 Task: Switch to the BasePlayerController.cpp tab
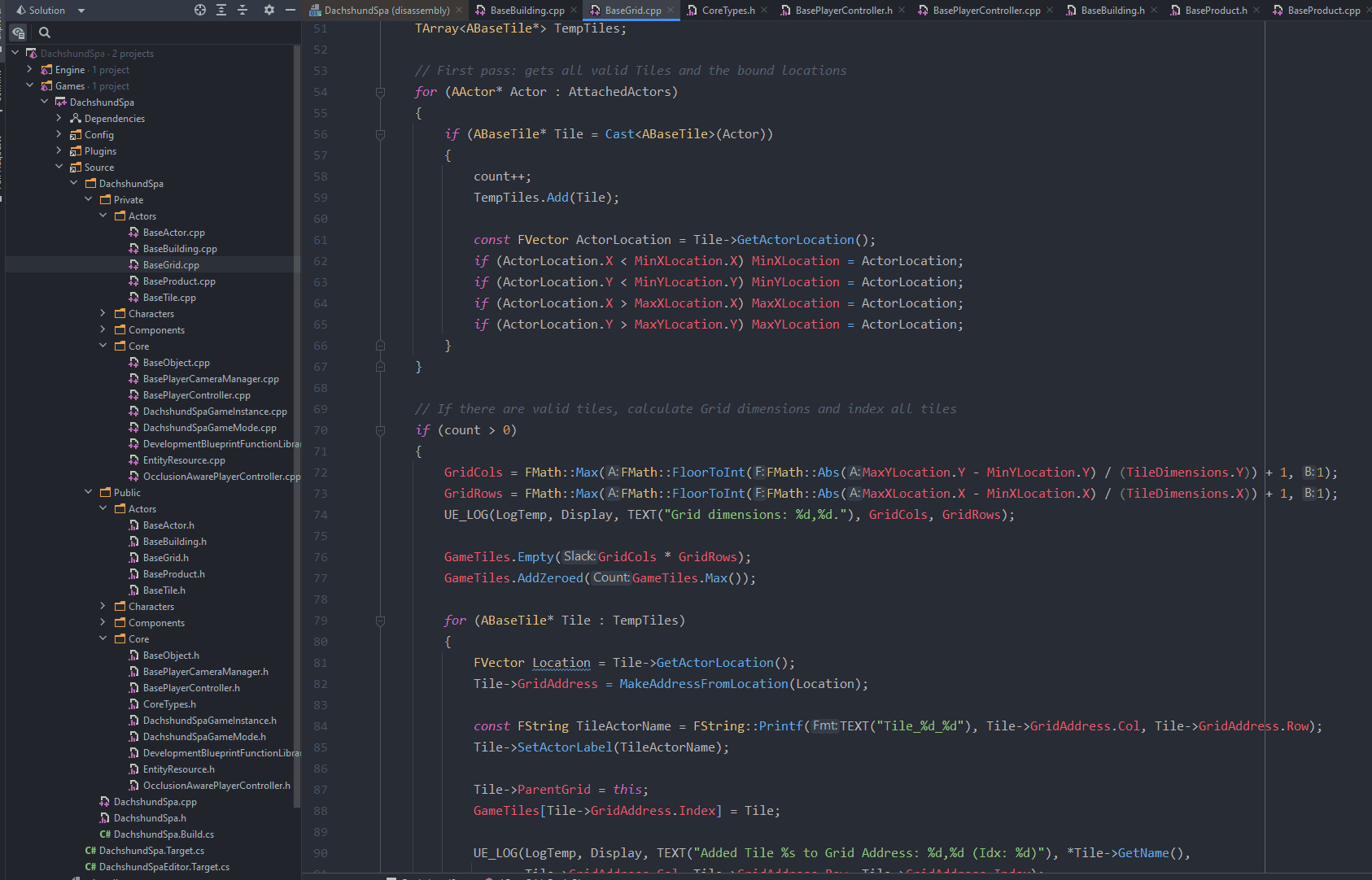[985, 11]
